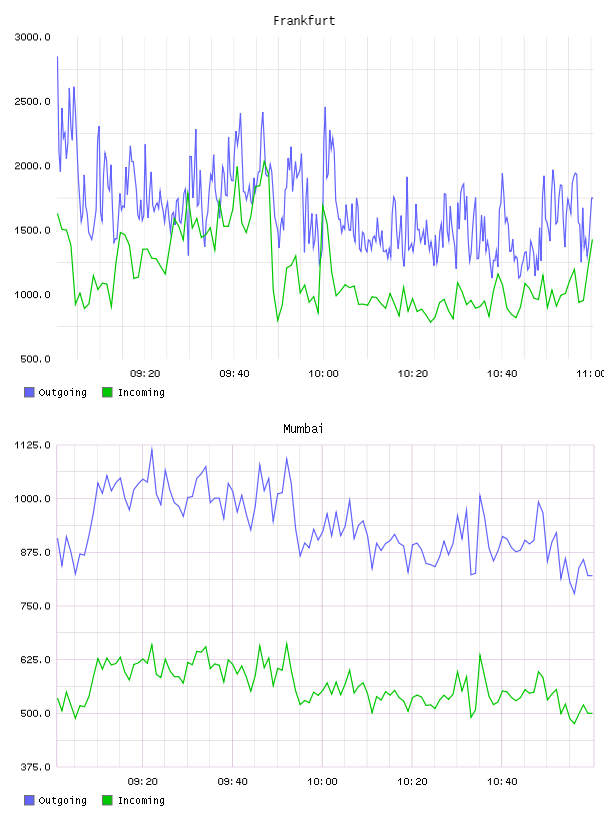Click the 10:00 time label under Frankfurt chart
608x816 pixels.
tap(323, 374)
